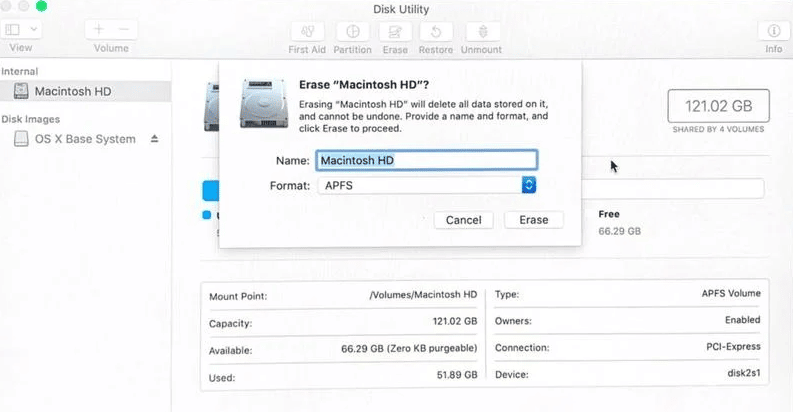
Task: Select OS X Base System in sidebar
Action: pos(85,139)
